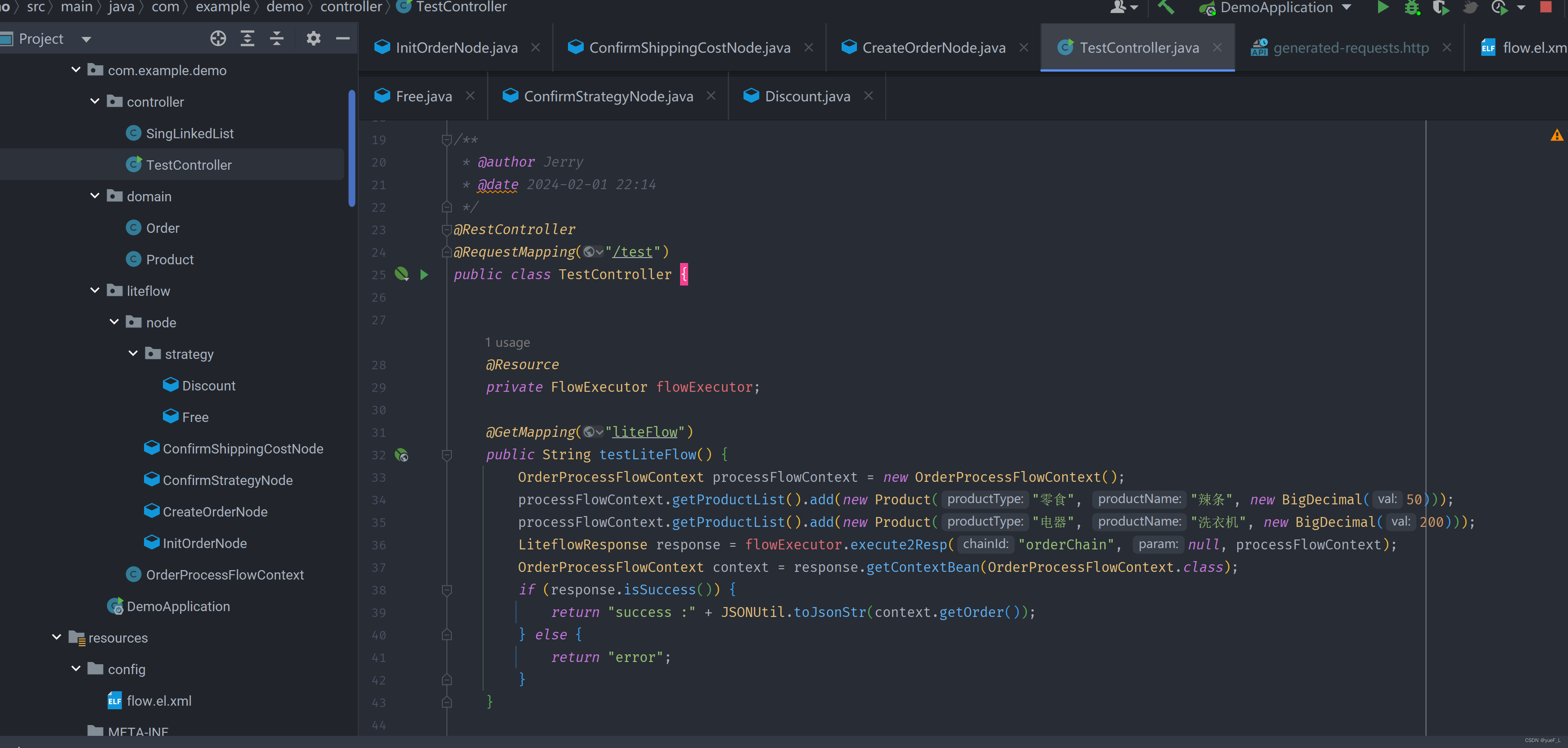Select the TestController.java tab
This screenshot has height=748, width=1568.
1138,46
